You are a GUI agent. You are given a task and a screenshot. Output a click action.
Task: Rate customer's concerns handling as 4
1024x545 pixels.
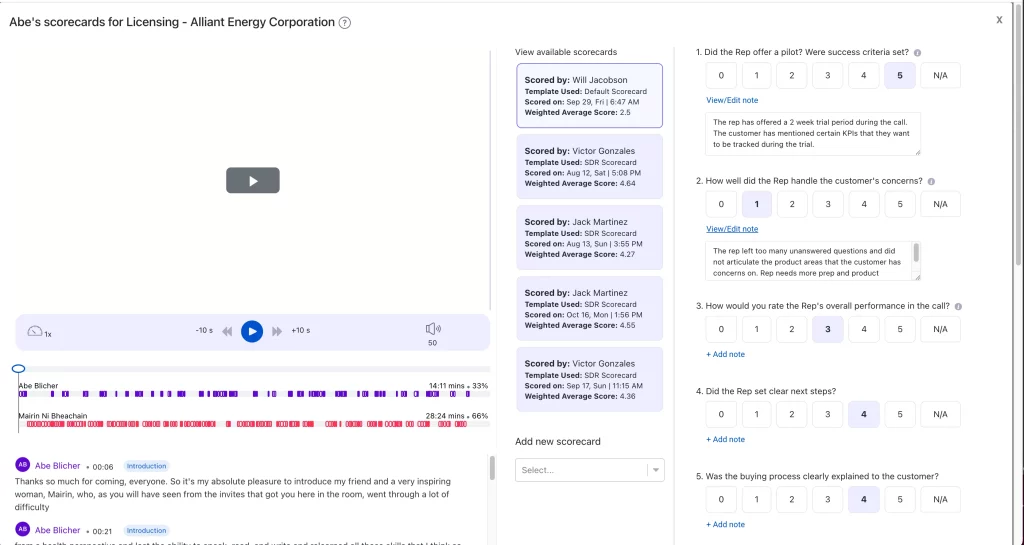point(863,204)
